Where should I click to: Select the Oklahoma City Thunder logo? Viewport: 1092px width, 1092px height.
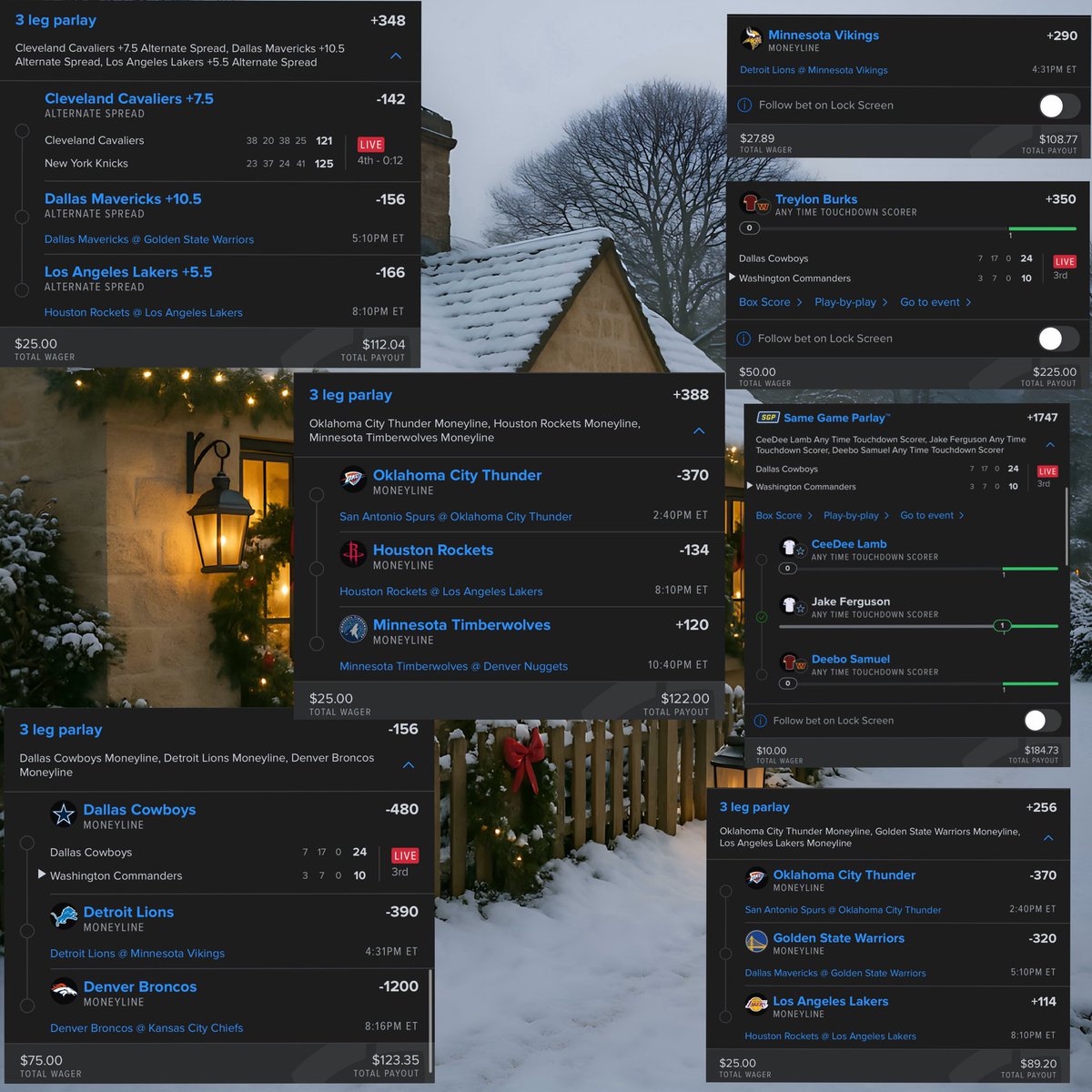click(x=351, y=481)
